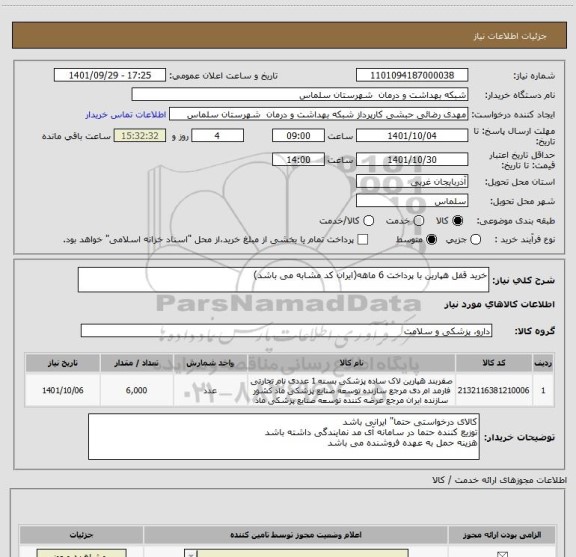Toggle the اسناد خزانه اسلامی payment checkbox
Viewport: 576px width, 557px height.
363,240
